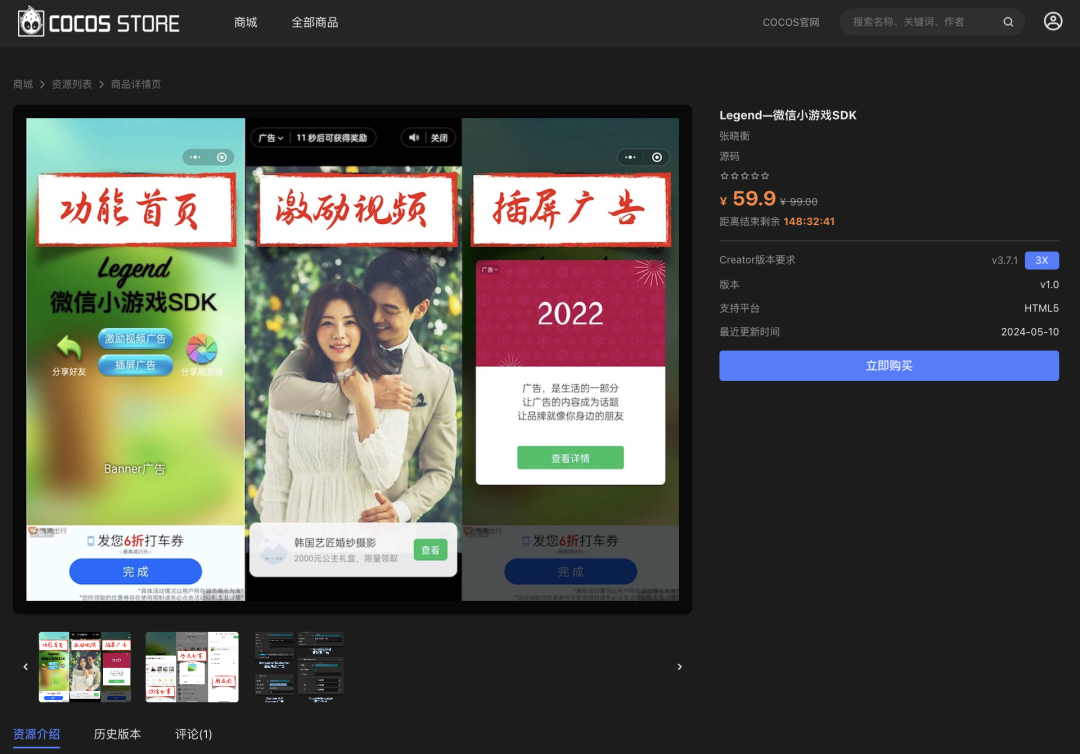The width and height of the screenshot is (1080, 754).
Task: Click the main product preview image
Action: click(x=353, y=359)
